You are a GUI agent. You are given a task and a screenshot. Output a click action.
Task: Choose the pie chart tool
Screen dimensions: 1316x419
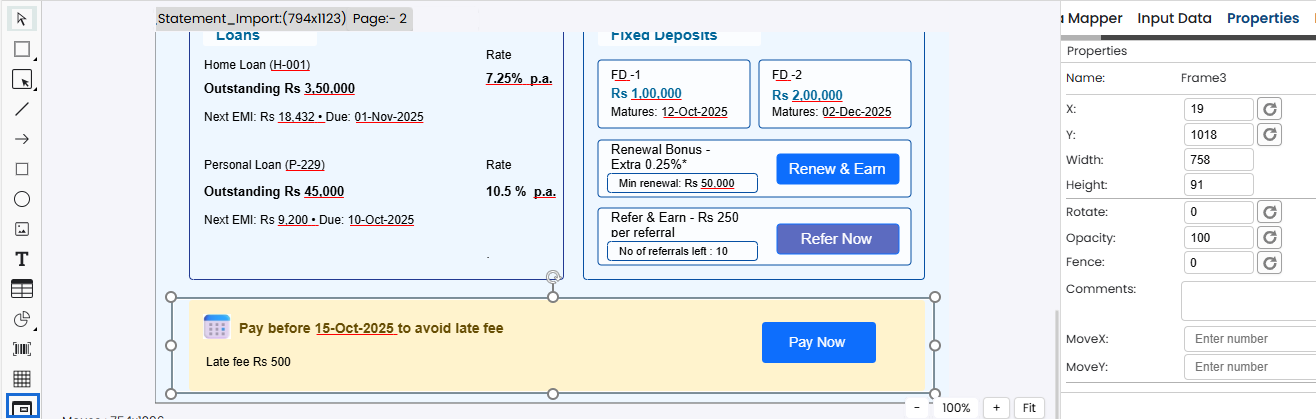(22, 319)
